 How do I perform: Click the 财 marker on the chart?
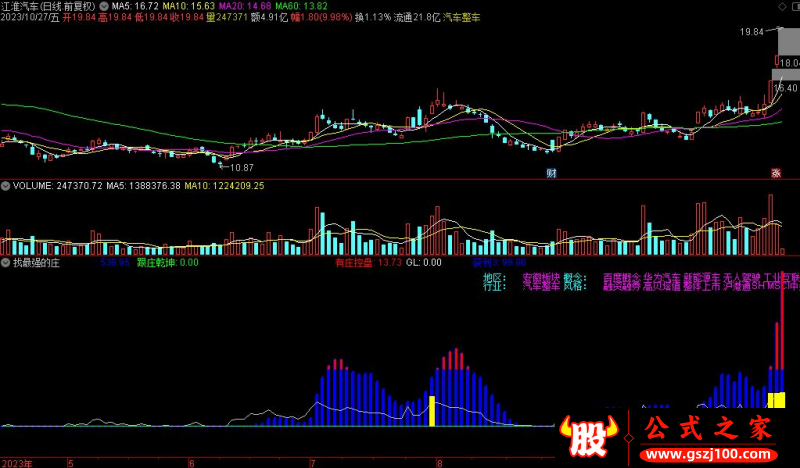point(552,173)
